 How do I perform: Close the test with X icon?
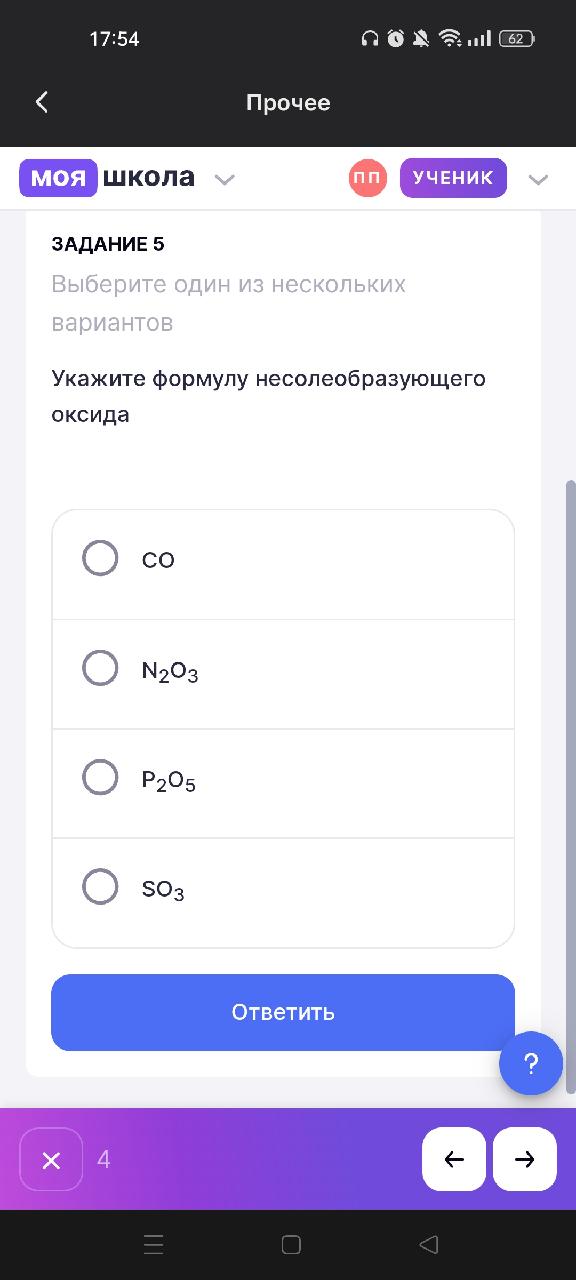point(51,1159)
